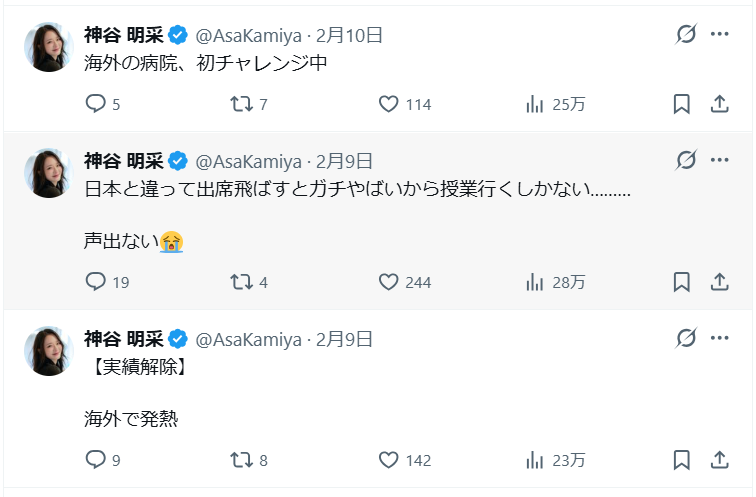Screen dimensions: 756x497
Task: Open 神谷 明采 name on last tweet
Action: [x=123, y=339]
